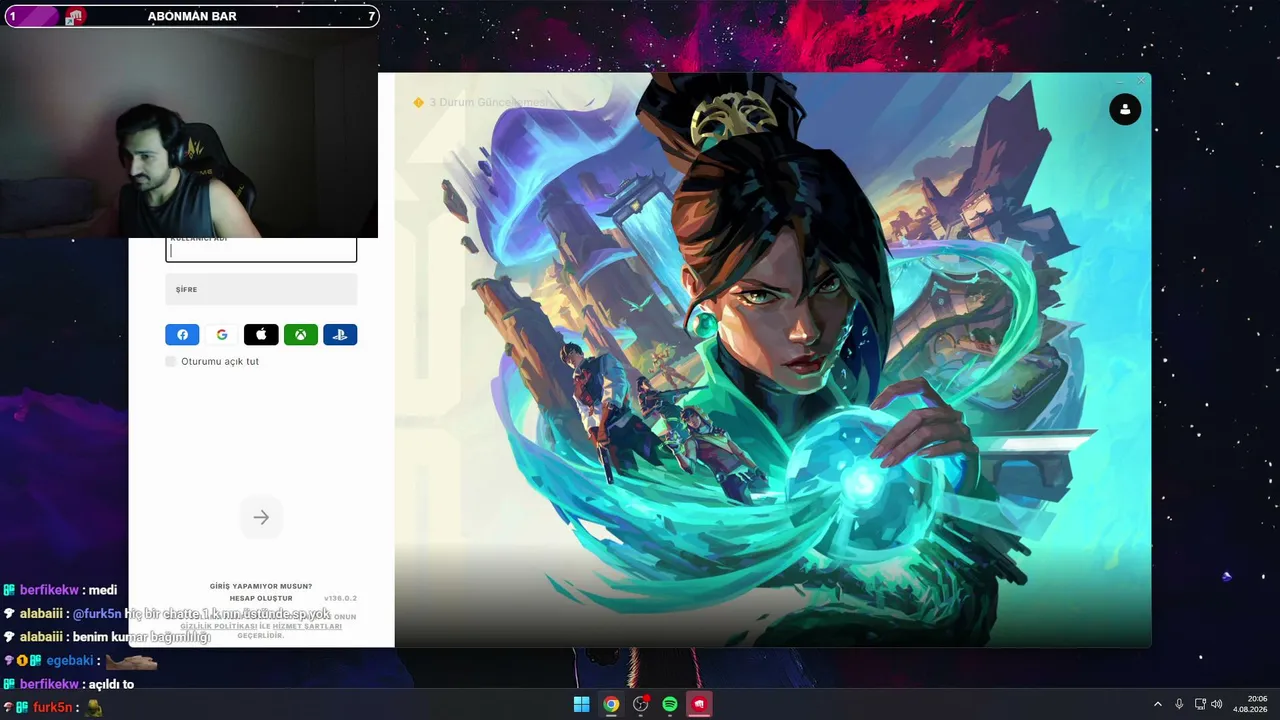Sign in with Apple button
This screenshot has height=720, width=1280.
(x=261, y=335)
